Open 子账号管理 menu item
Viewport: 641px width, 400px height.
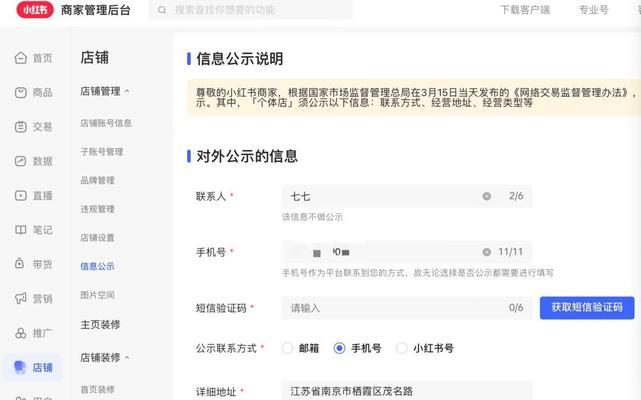click(102, 152)
